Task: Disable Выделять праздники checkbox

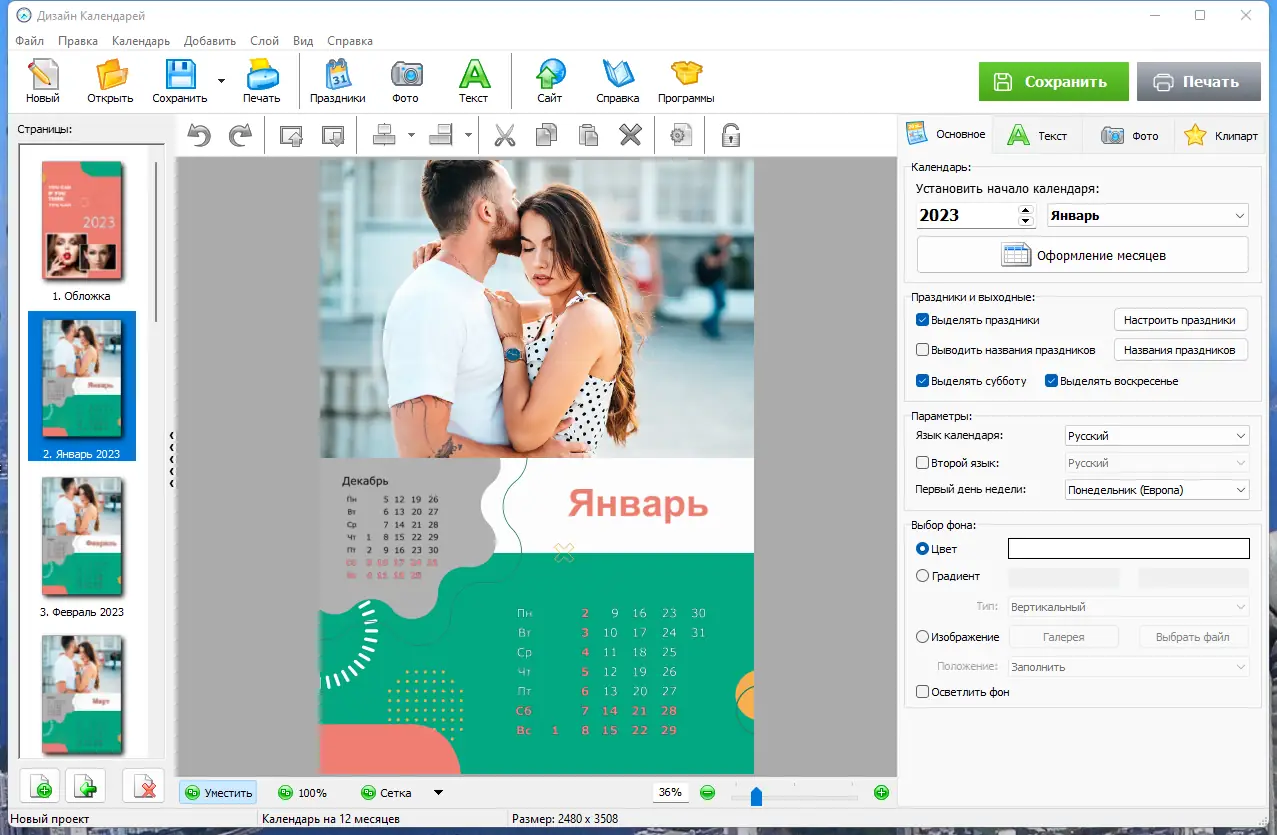Action: (x=923, y=320)
